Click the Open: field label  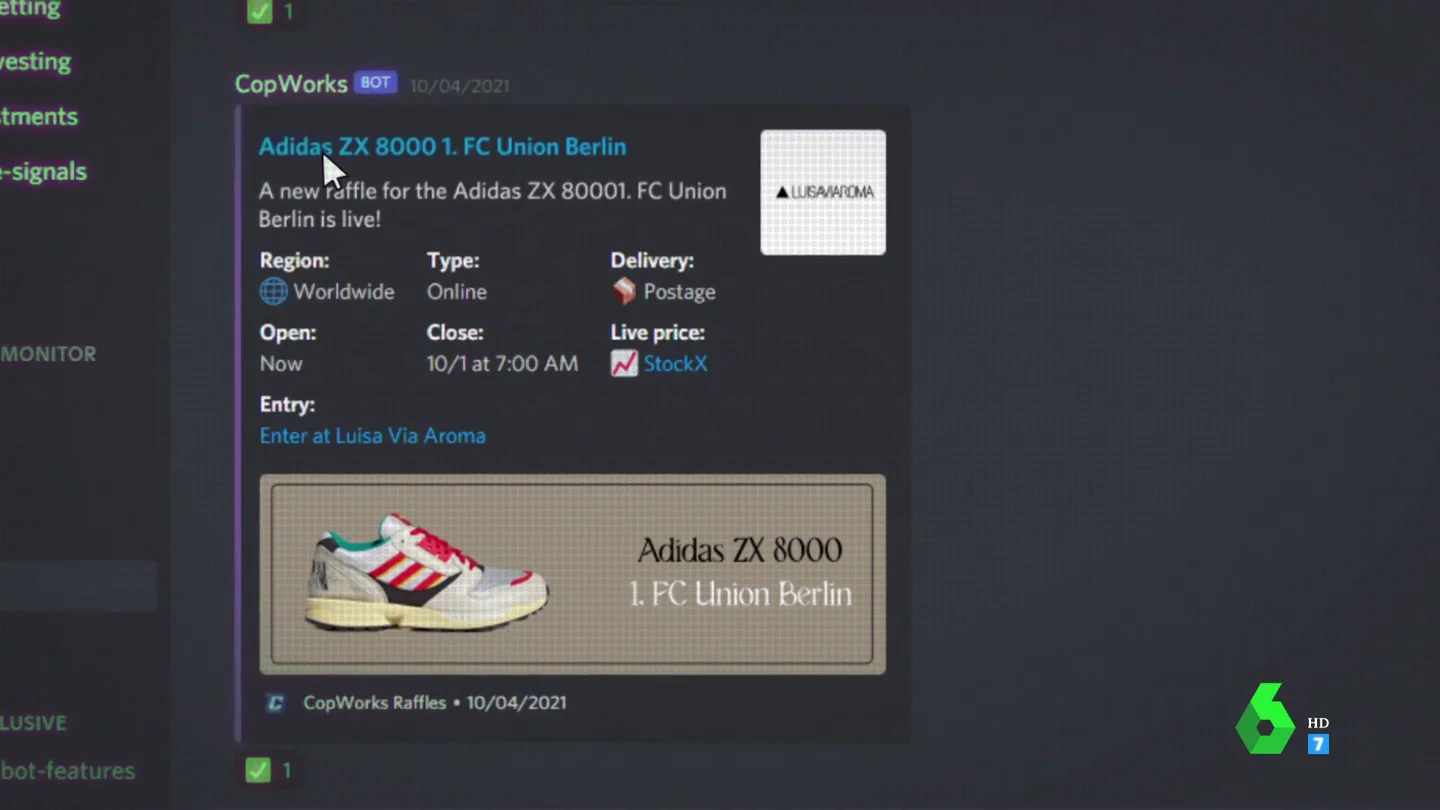tap(288, 333)
